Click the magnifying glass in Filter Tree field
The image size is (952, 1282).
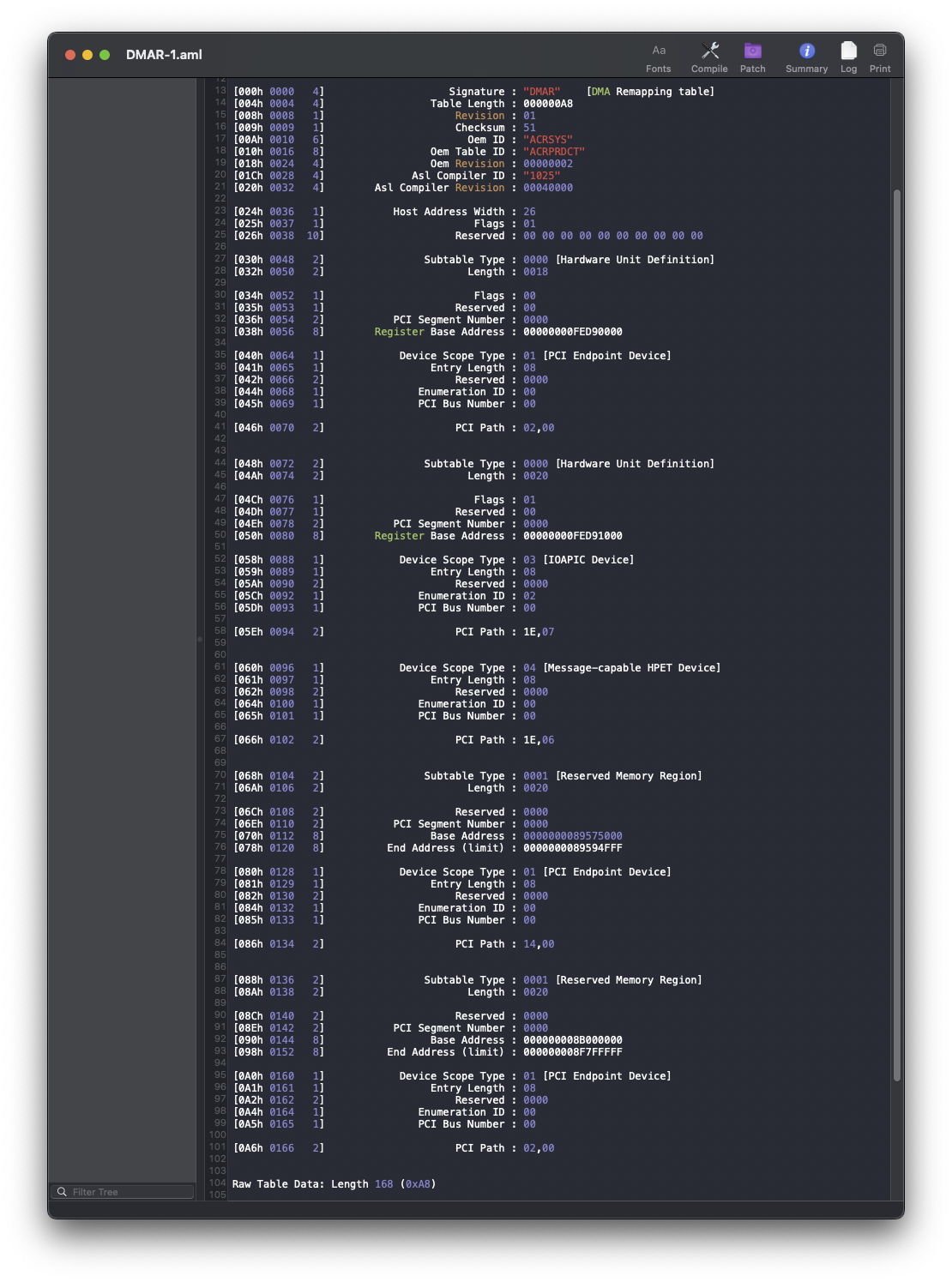pyautogui.click(x=62, y=1191)
